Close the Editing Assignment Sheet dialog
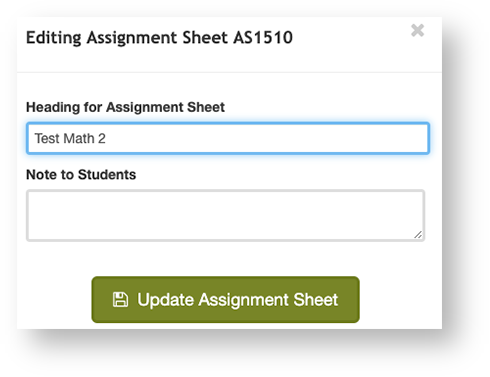The image size is (490, 377). [x=417, y=31]
